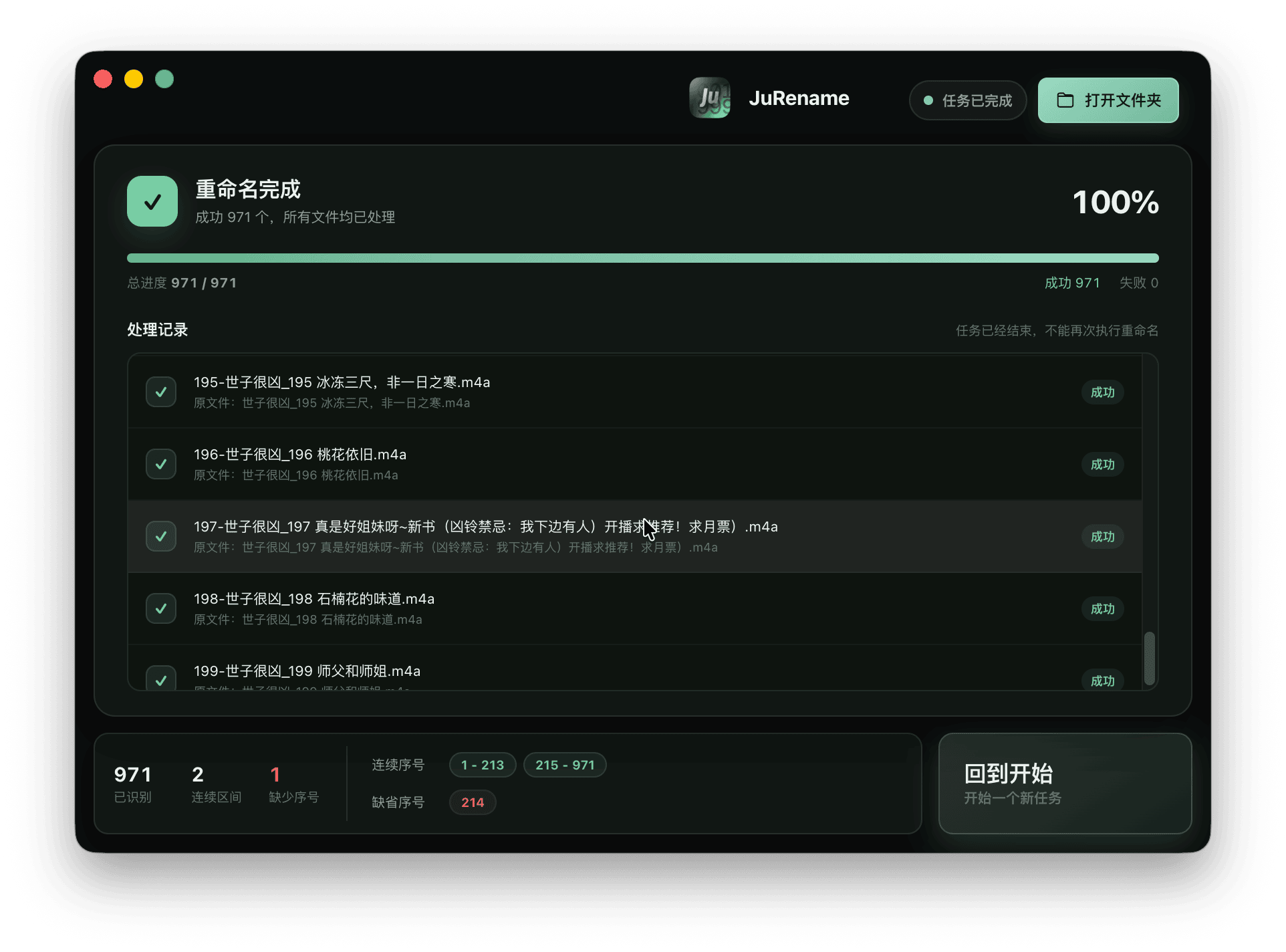Click file name 197-世子很凶_197 真是好姐妹呀
Viewport: 1286px width, 952px height.
point(485,527)
